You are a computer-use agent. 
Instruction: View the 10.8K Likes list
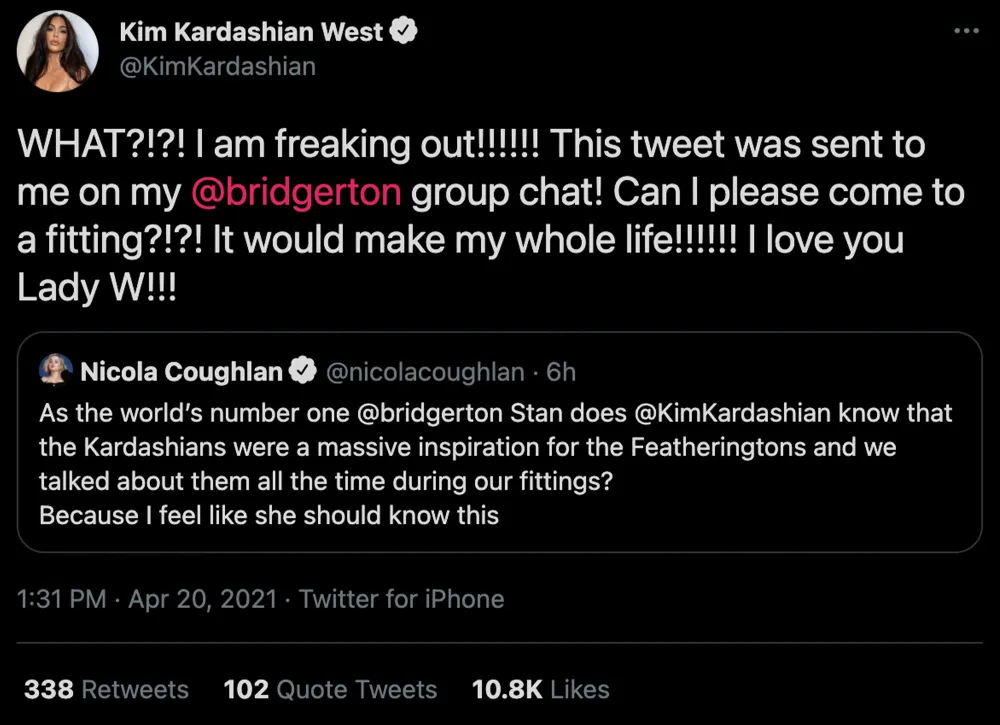(540, 689)
